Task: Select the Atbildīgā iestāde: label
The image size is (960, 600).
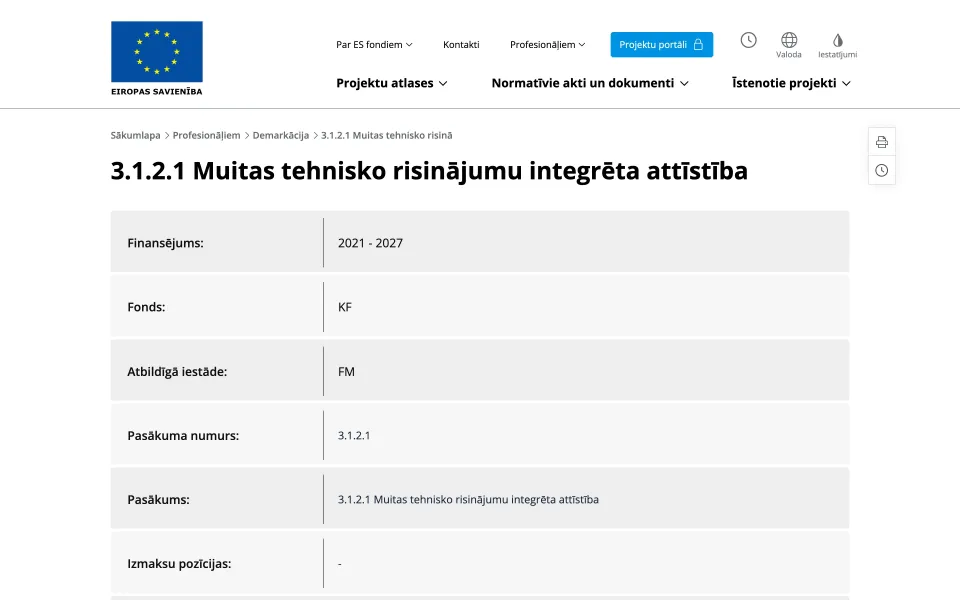Action: pos(177,372)
